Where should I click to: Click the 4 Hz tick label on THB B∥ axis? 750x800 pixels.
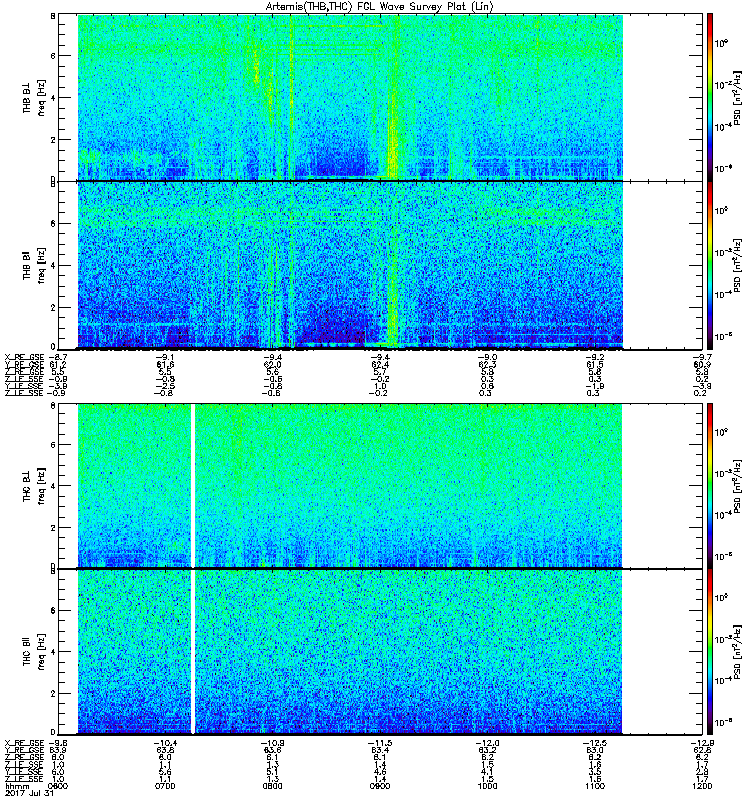pos(53,266)
